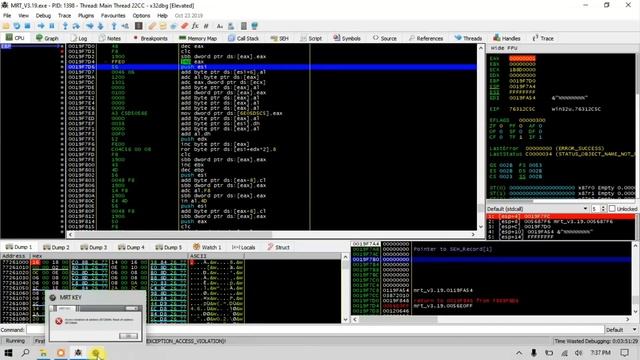
Task: Click the Hide FPU button
Action: coord(504,48)
